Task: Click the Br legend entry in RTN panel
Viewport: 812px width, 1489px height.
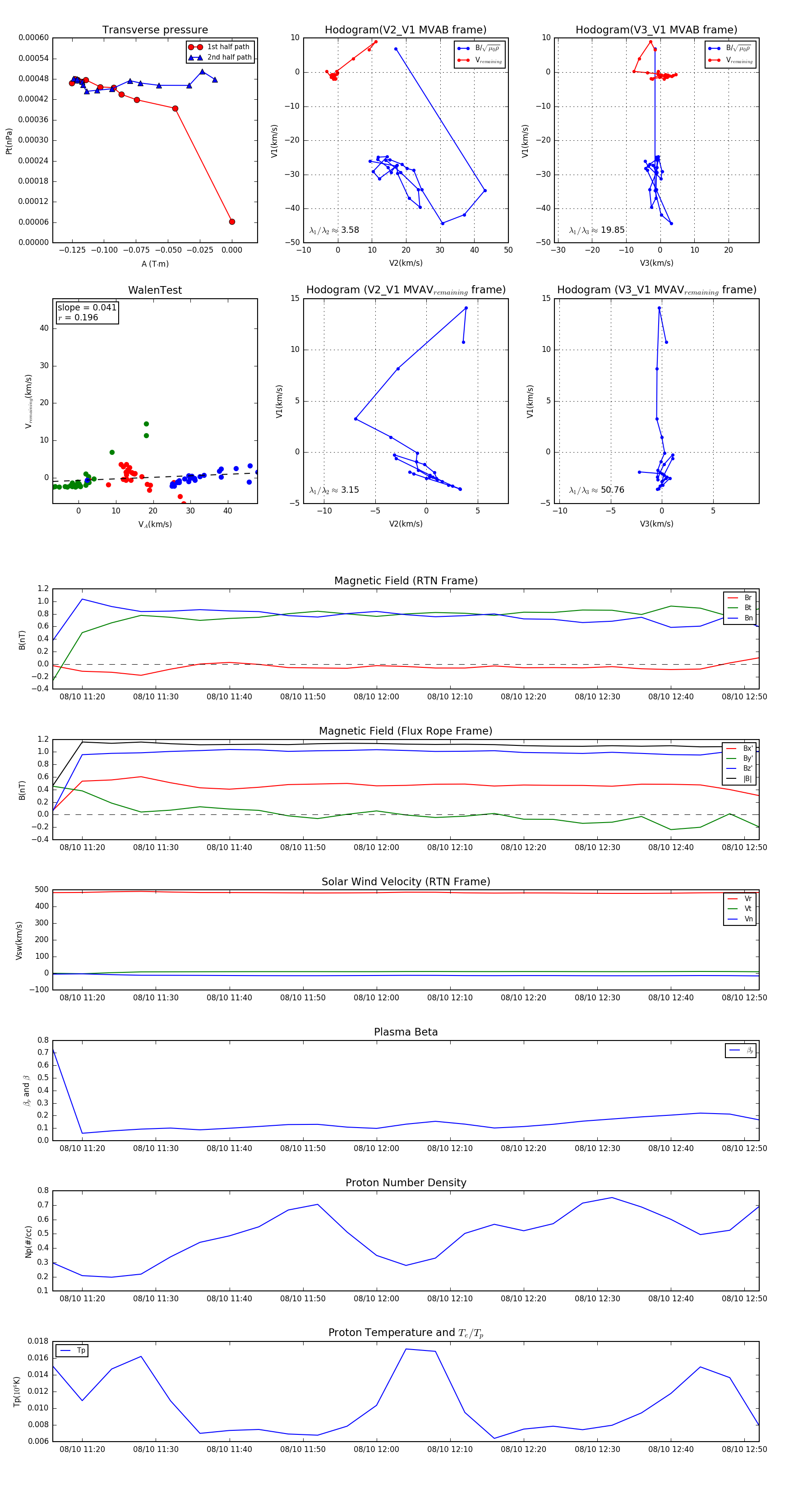Action: click(x=740, y=598)
